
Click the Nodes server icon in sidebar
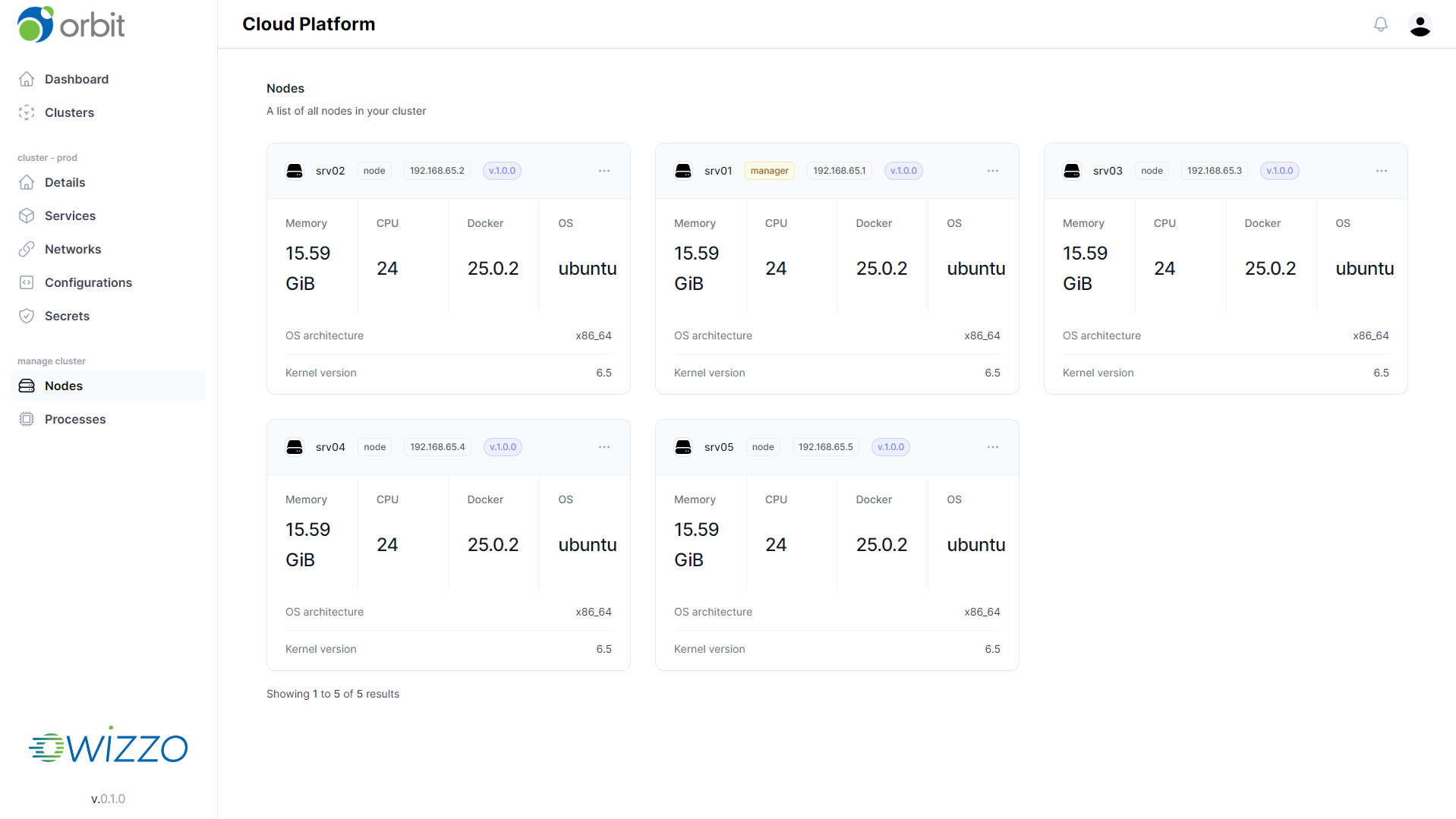pos(27,386)
